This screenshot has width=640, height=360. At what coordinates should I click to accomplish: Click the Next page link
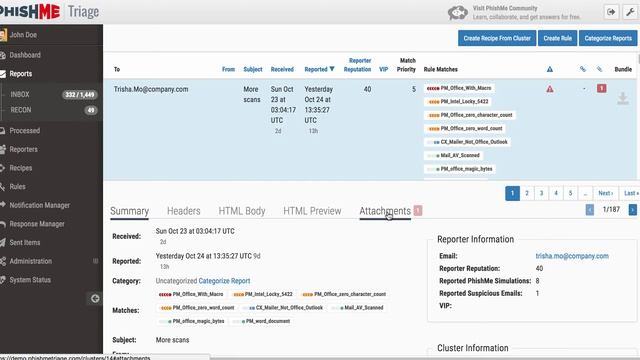(606, 193)
